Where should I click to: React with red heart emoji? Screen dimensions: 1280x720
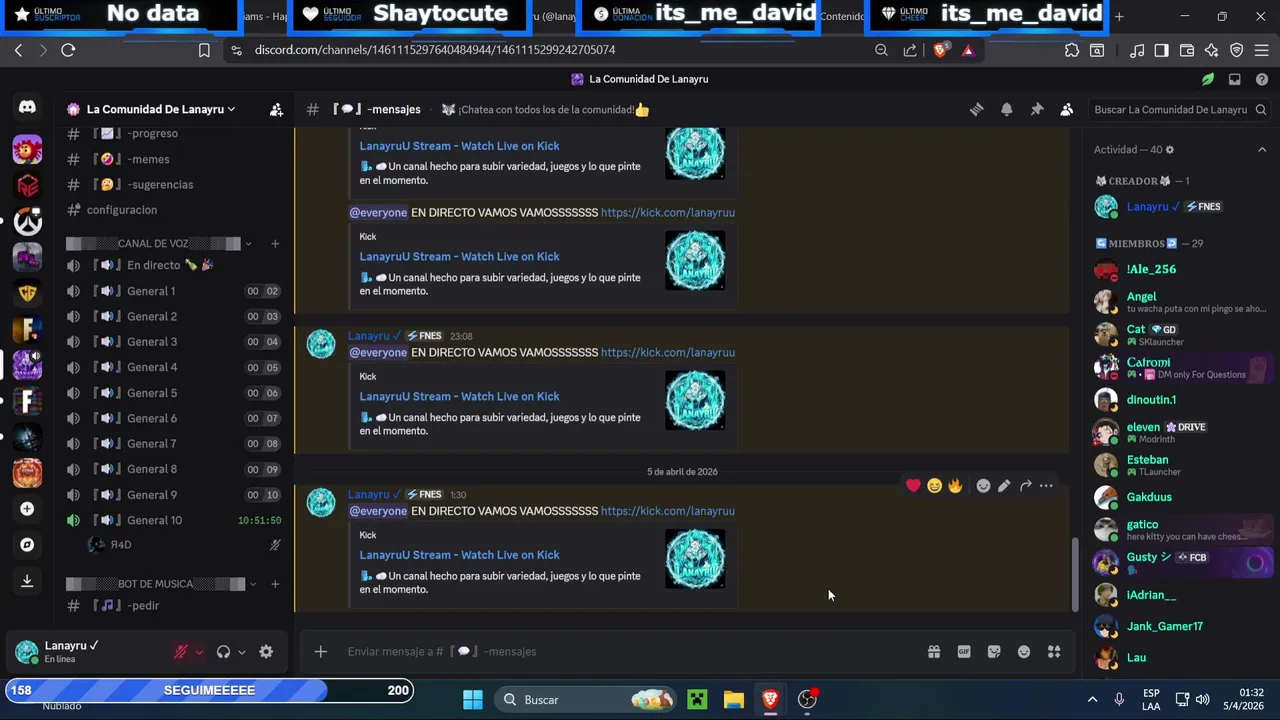[913, 485]
